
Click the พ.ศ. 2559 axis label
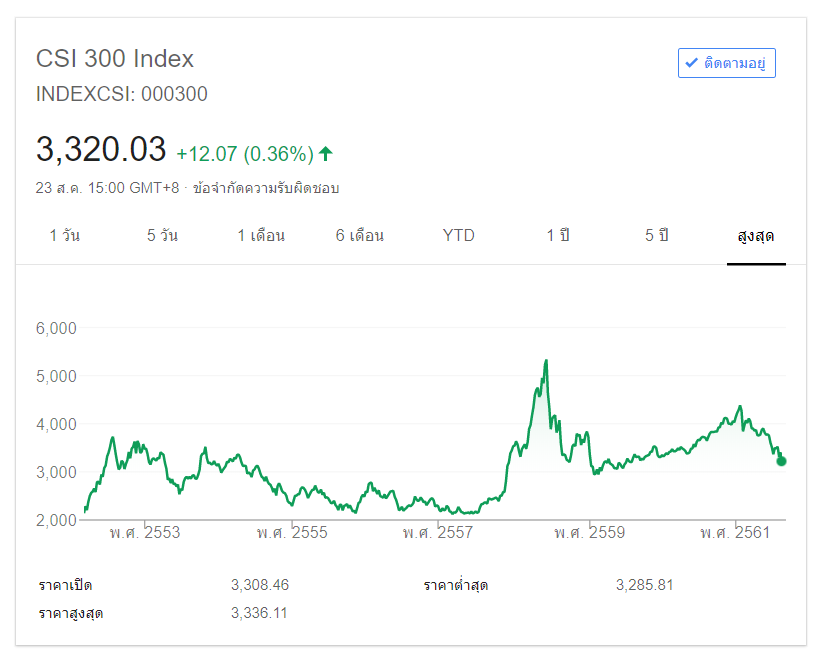[589, 533]
